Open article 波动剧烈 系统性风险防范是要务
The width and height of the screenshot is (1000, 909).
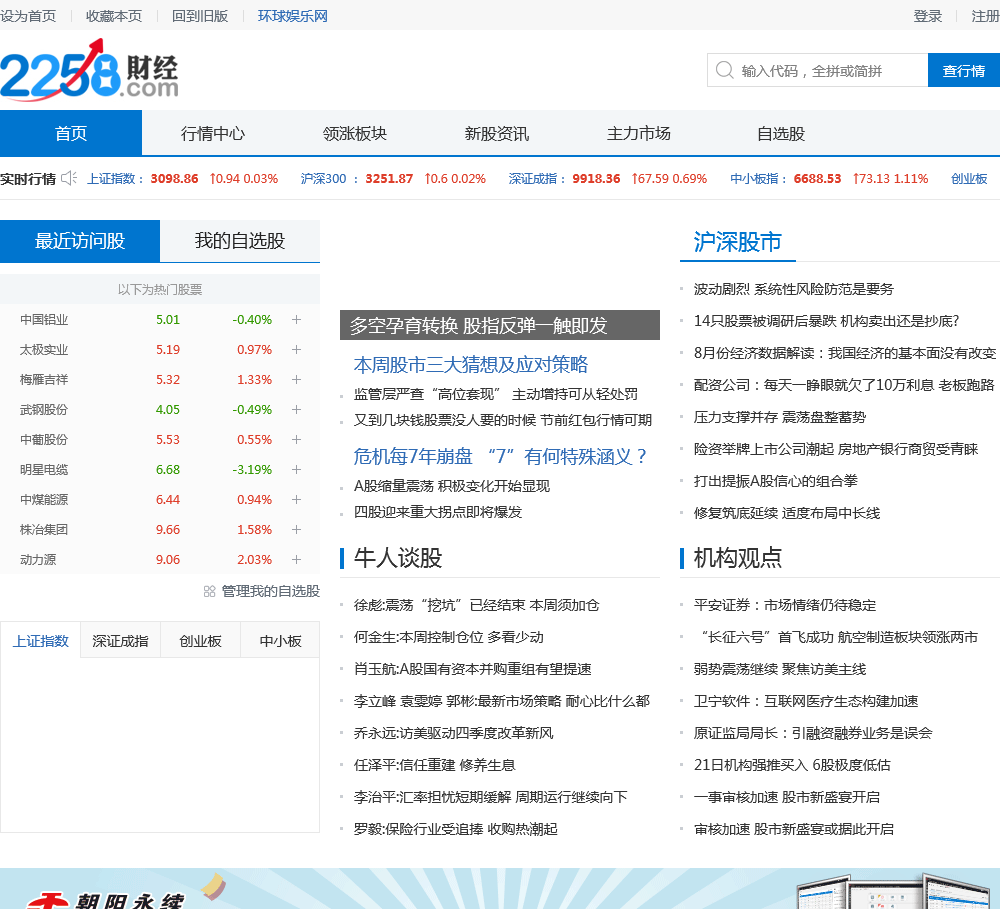[x=794, y=289]
